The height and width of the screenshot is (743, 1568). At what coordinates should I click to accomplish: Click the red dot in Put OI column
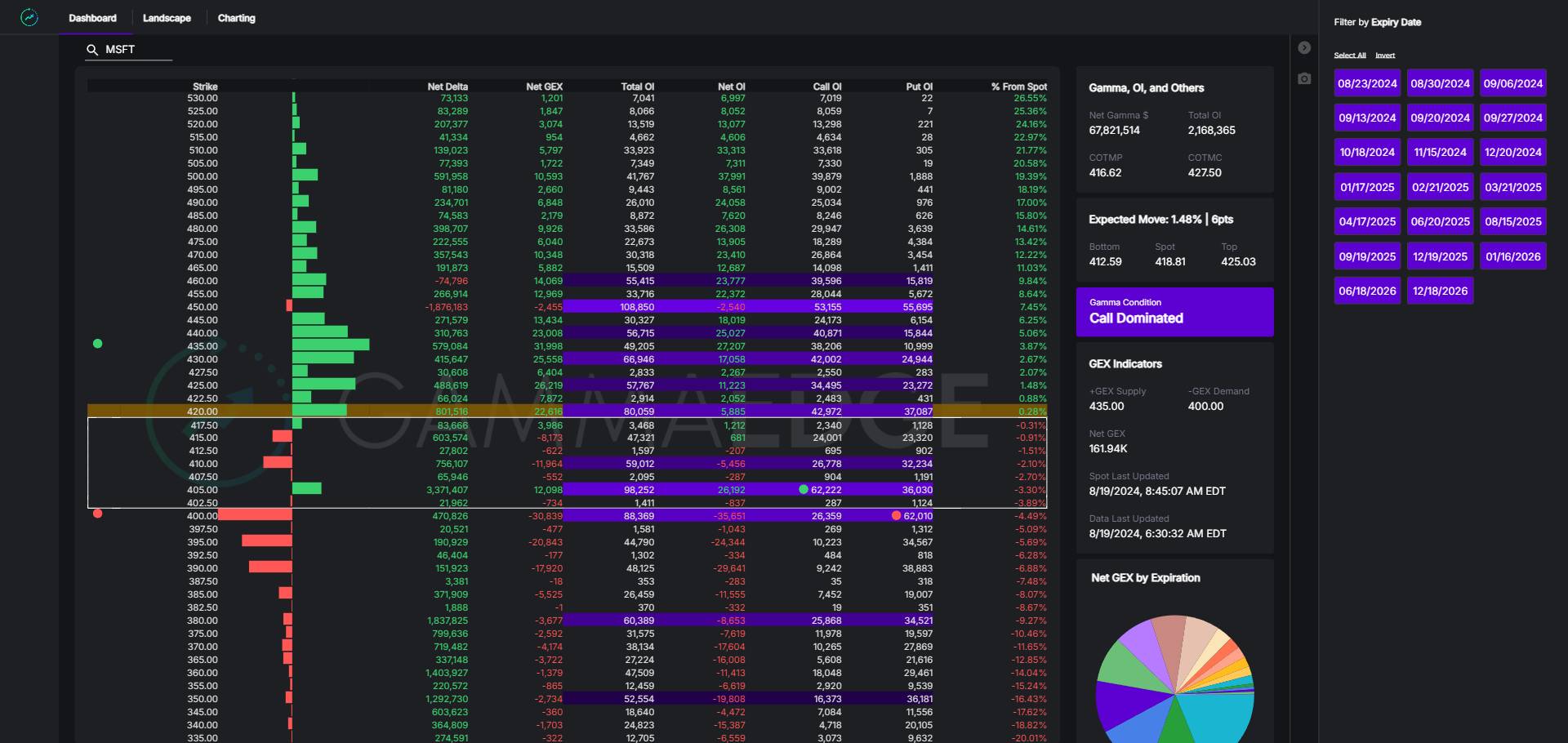[896, 516]
